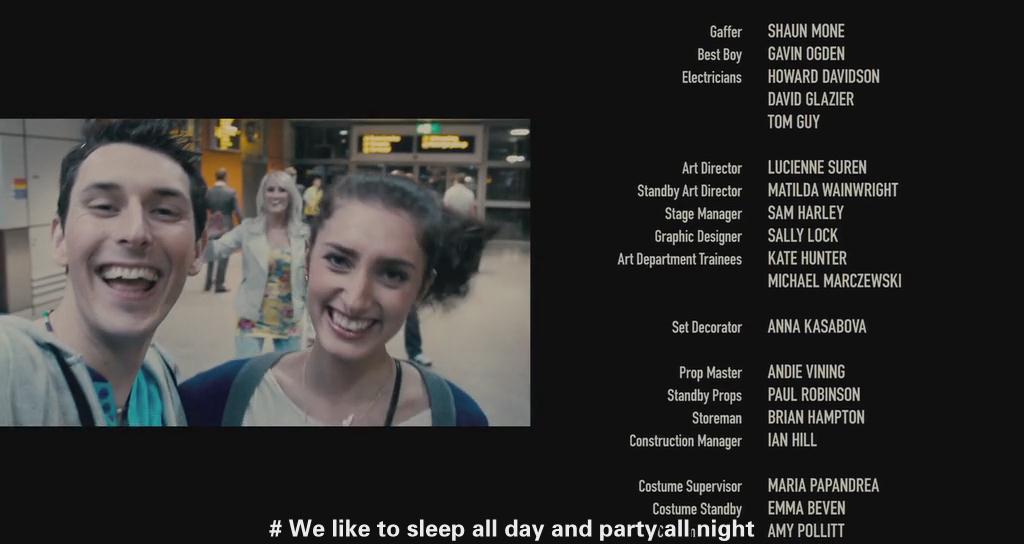Click the credit name GAVIN OGDEN

[x=805, y=54]
